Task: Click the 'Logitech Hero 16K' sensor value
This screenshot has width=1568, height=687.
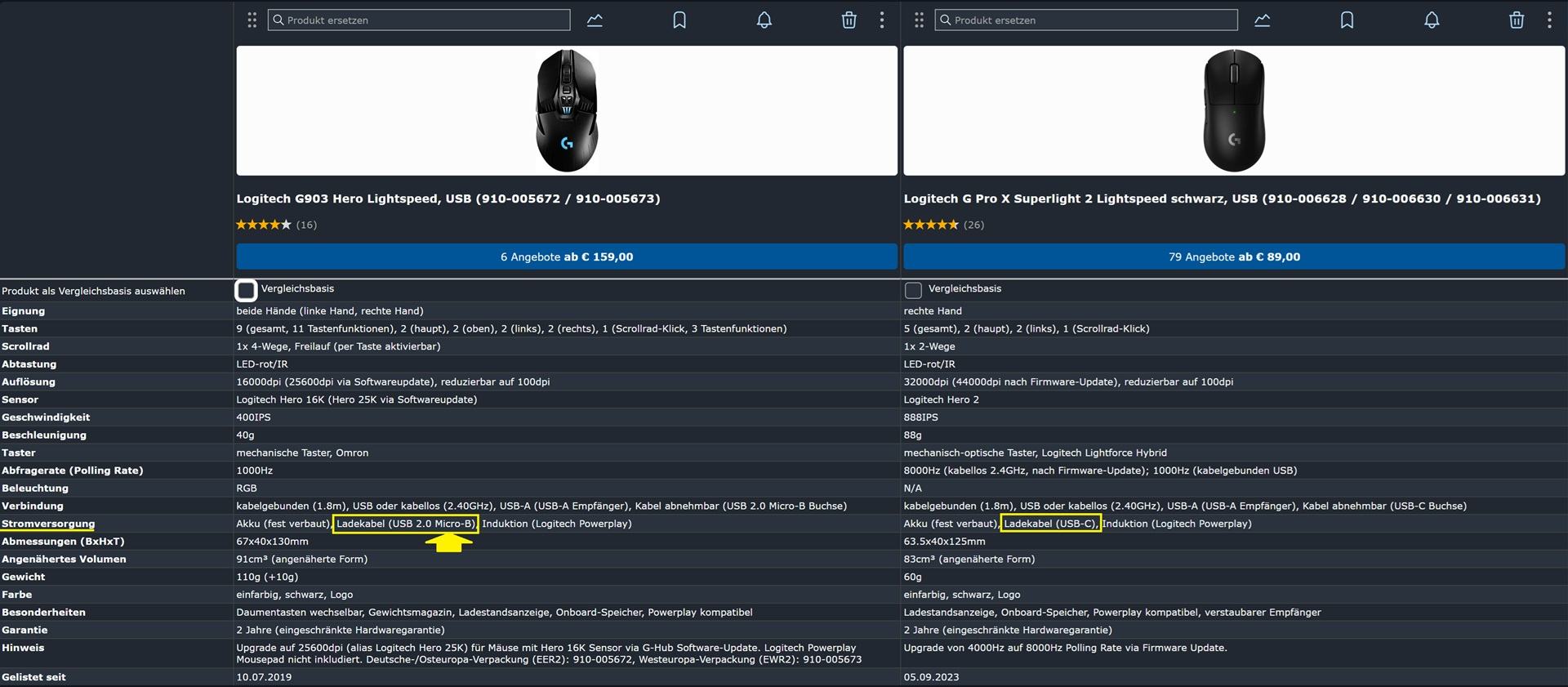Action: [x=357, y=399]
